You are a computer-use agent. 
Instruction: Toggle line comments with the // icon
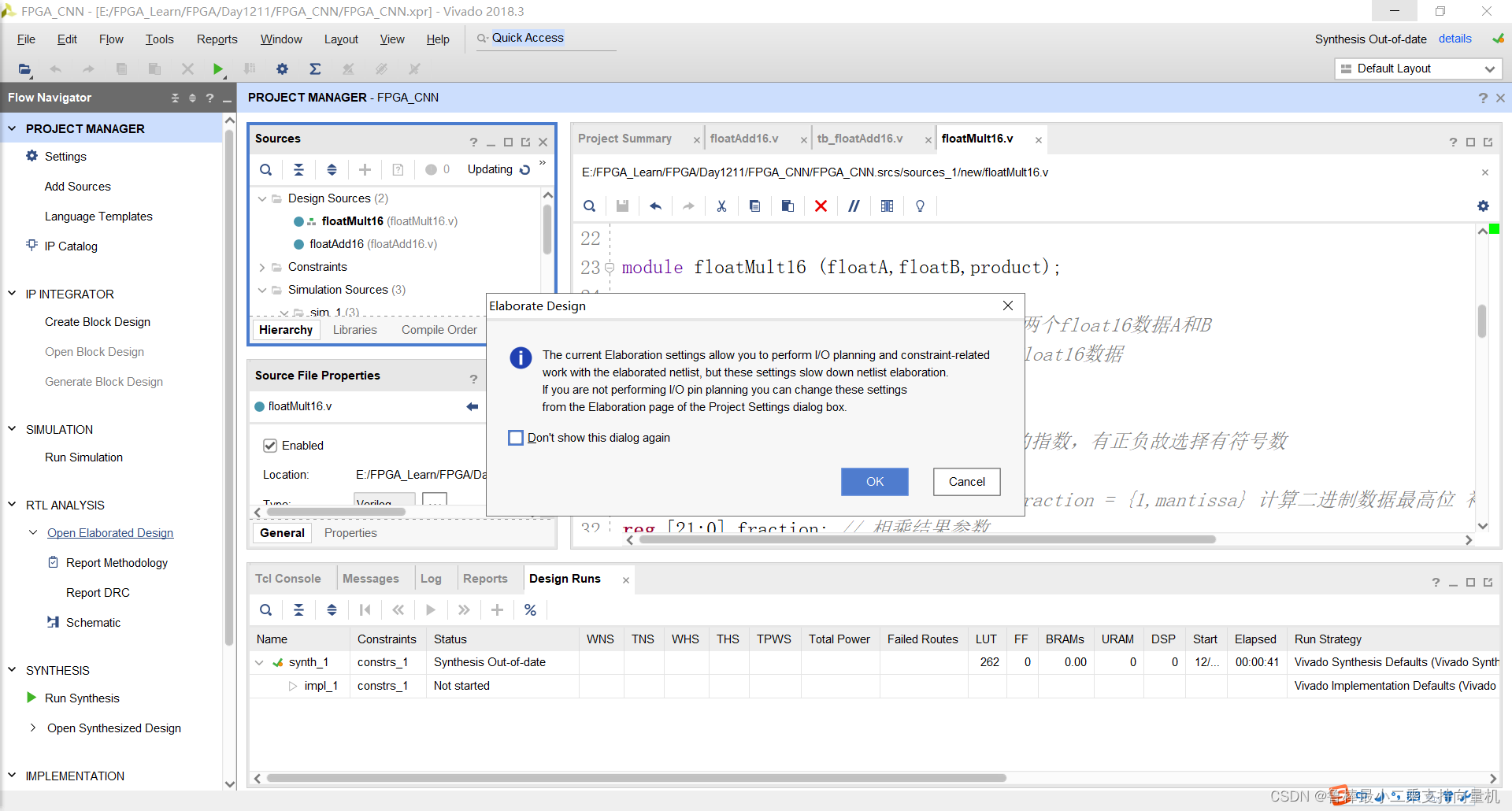854,206
